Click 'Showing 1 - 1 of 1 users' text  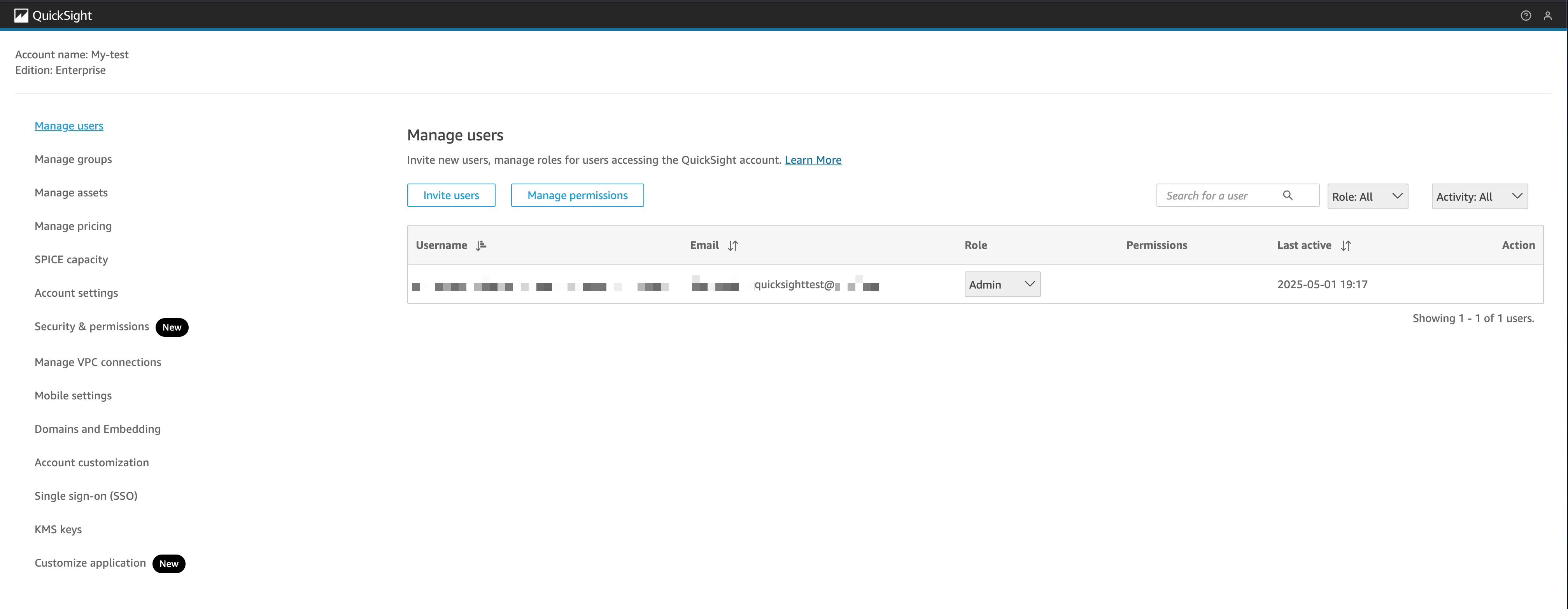1473,318
